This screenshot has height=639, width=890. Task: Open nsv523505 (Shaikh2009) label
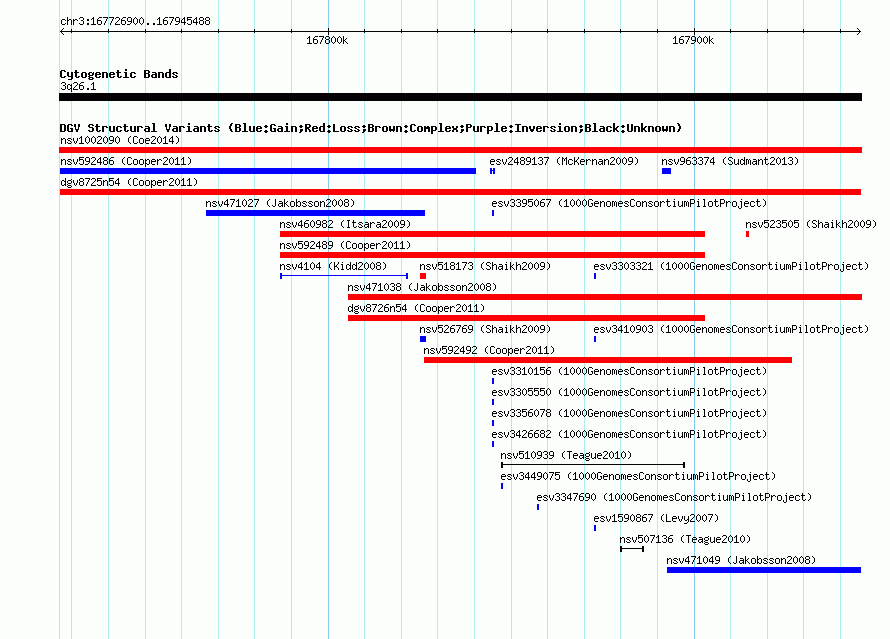tap(811, 224)
